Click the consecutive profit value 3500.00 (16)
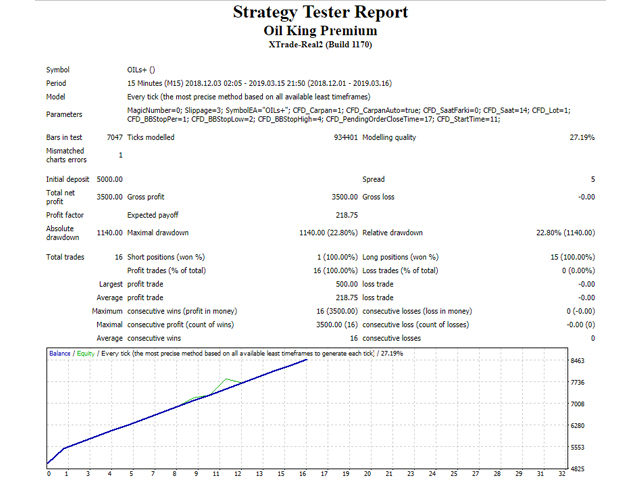The height and width of the screenshot is (480, 640). (337, 325)
